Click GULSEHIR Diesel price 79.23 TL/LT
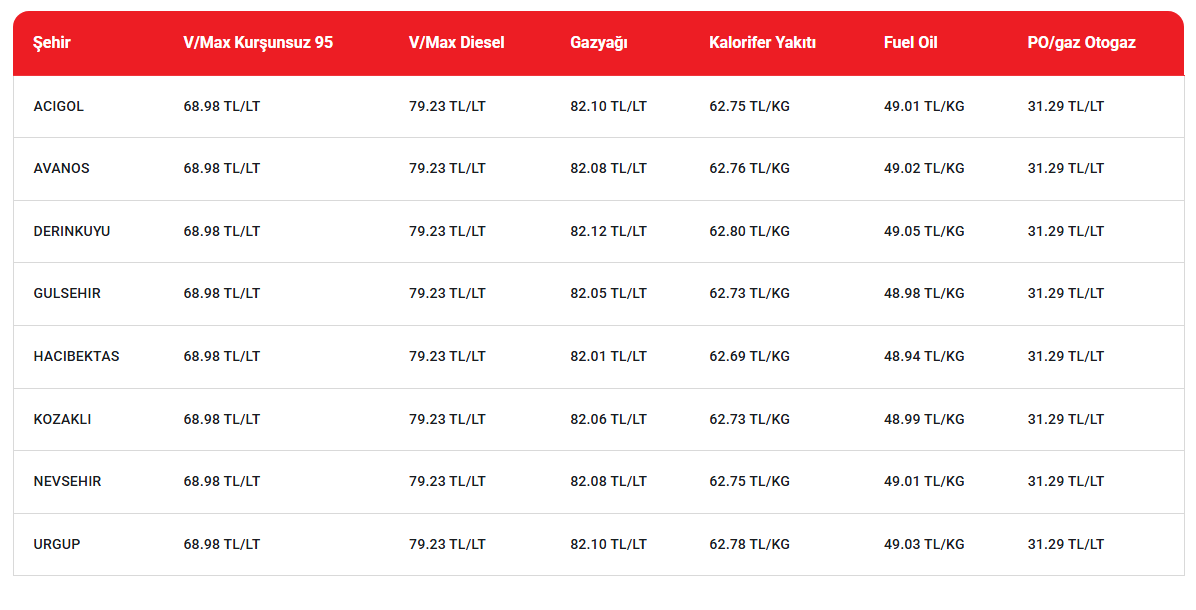Screen dimensions: 1196x610 (447, 293)
